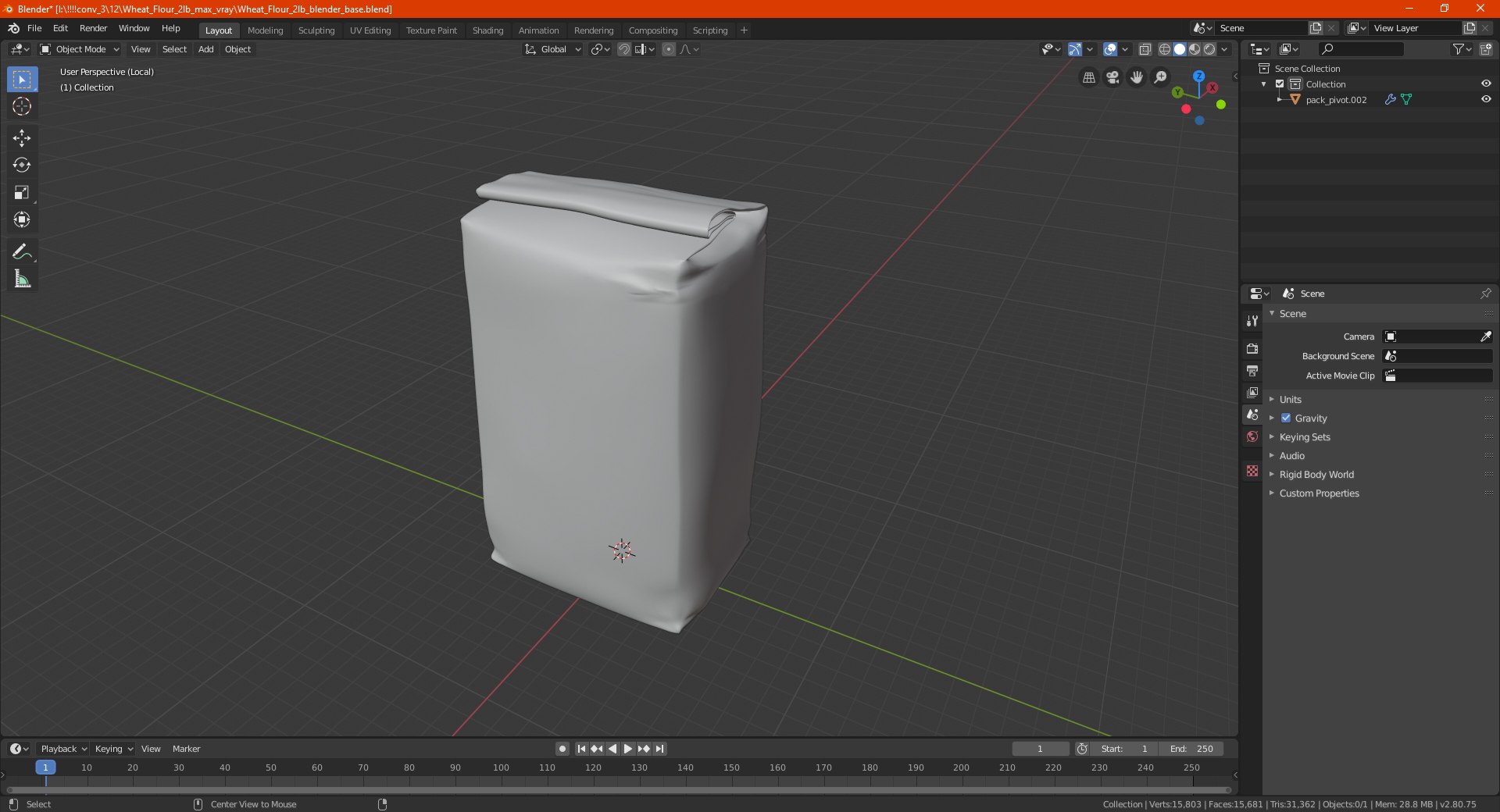Open the View Layer properties tab
Viewport: 1500px width, 812px height.
[x=1252, y=392]
